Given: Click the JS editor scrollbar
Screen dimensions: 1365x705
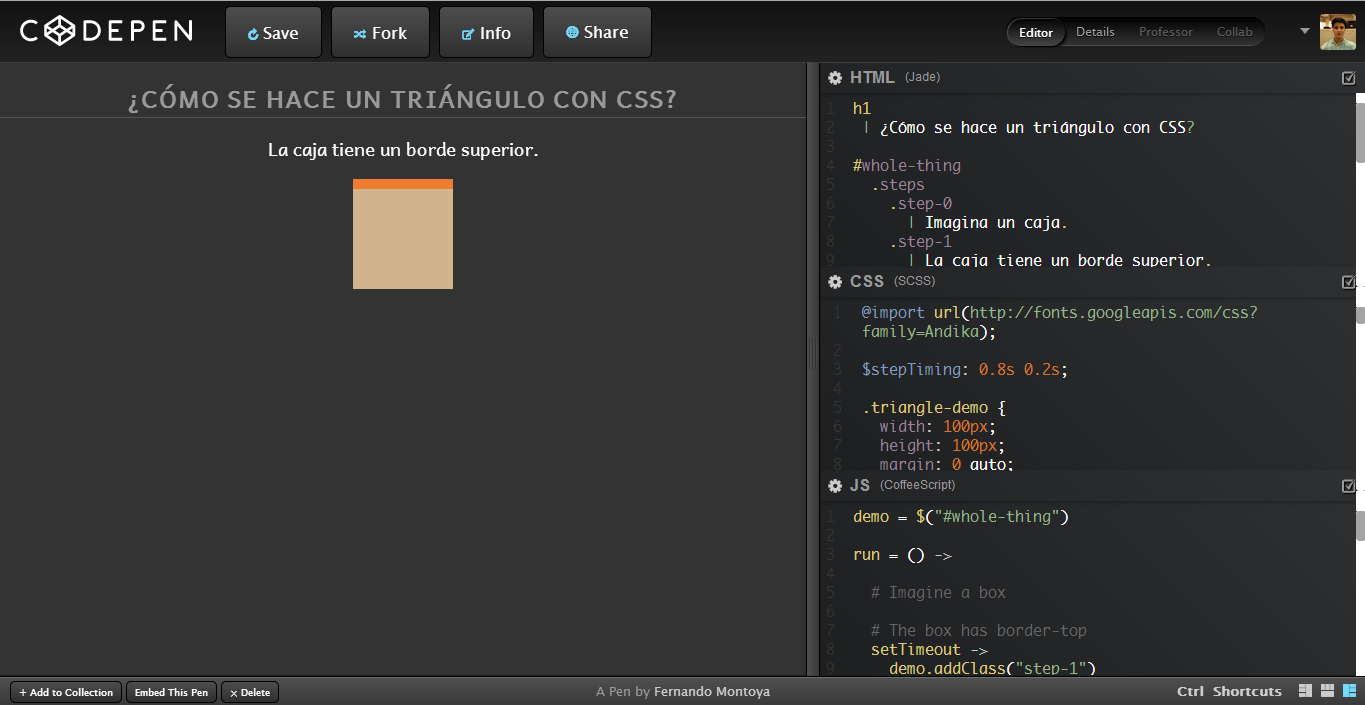Looking at the screenshot, I should click(x=1360, y=525).
